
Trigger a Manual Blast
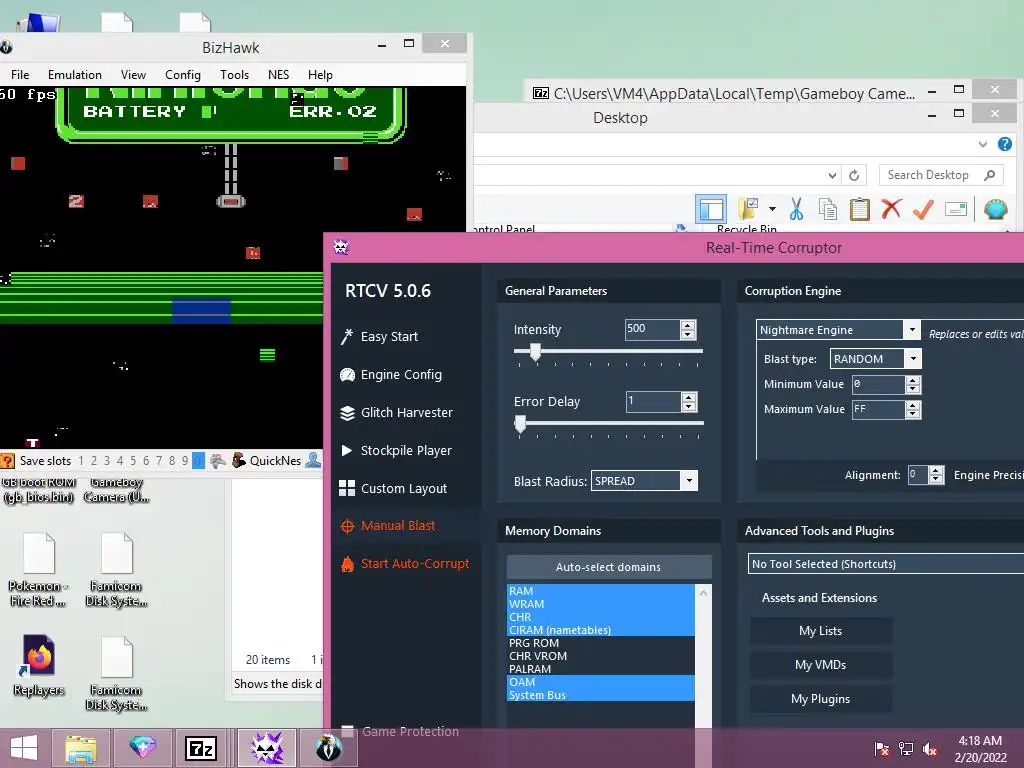point(388,526)
